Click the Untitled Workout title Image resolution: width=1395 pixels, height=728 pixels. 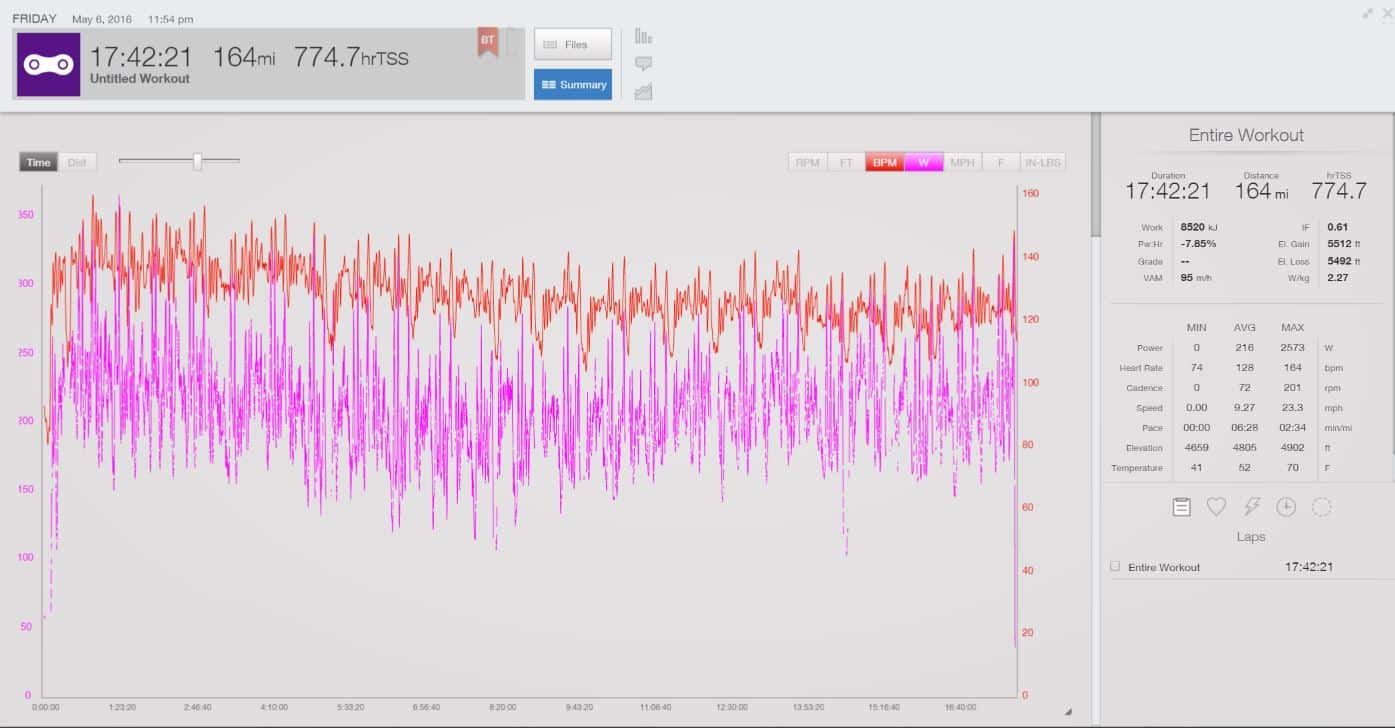[140, 79]
